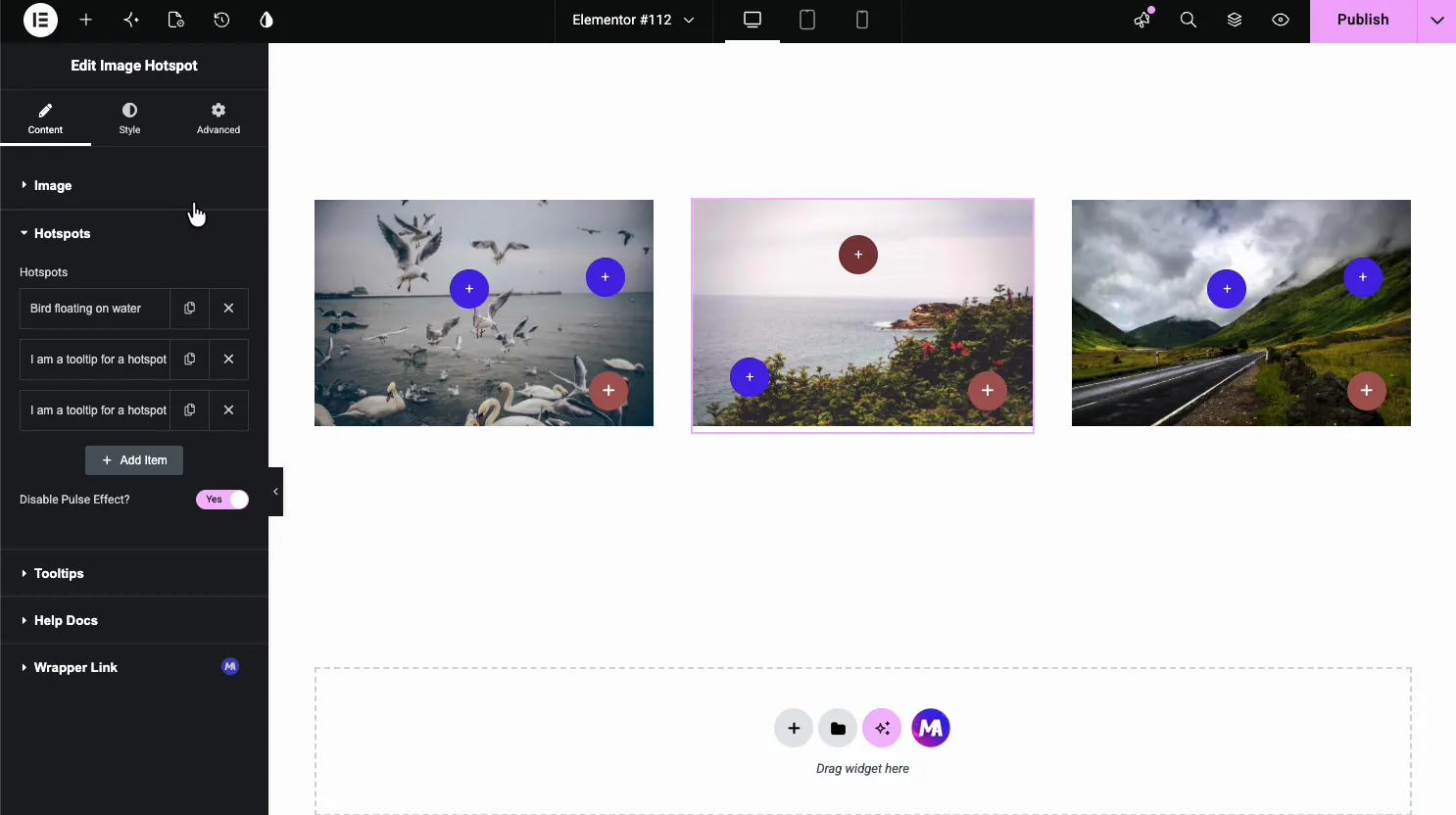1456x815 pixels.
Task: Click upper-right blue hotspot on seagulls image
Action: coord(606,277)
